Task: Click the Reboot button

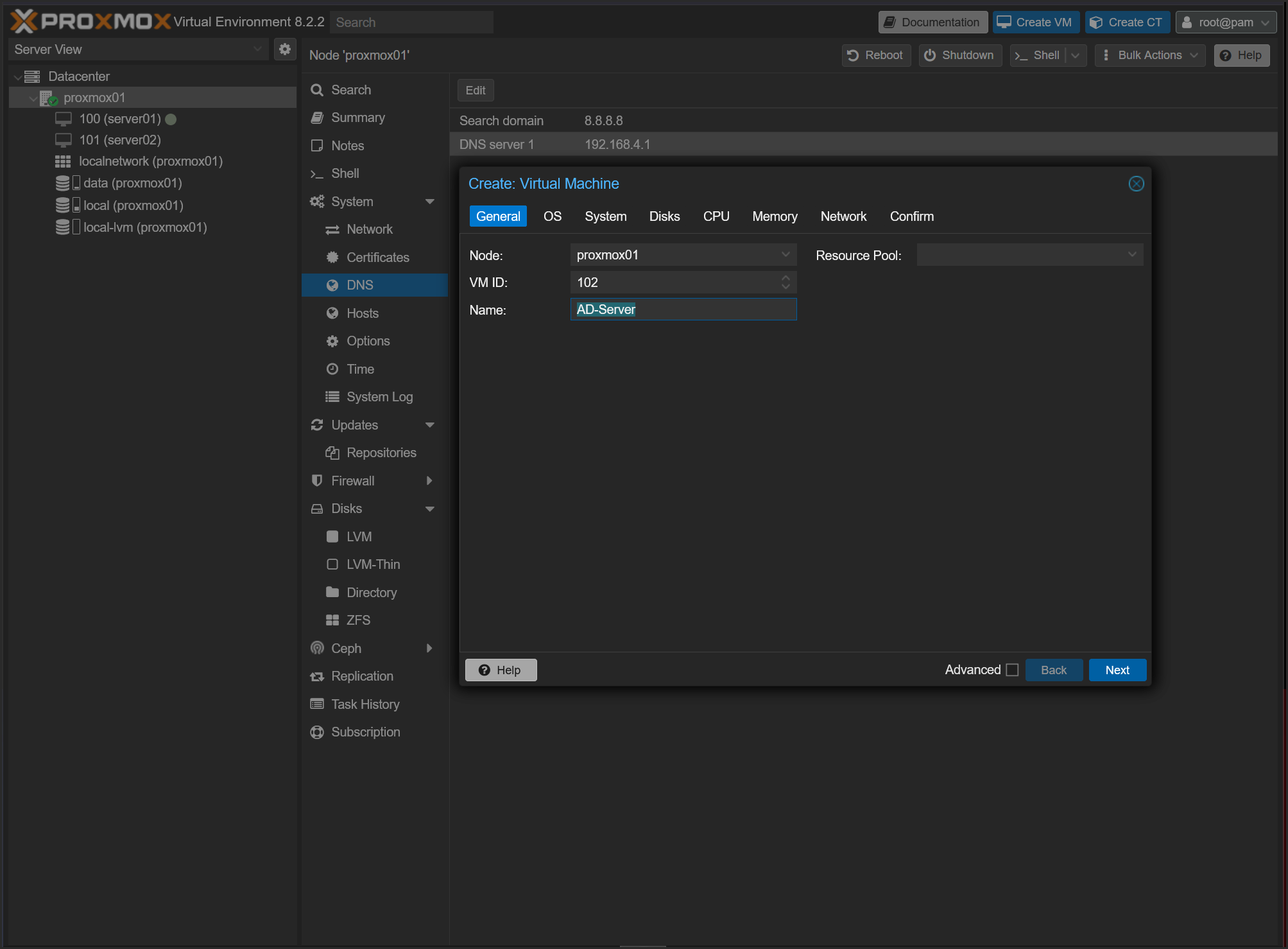Action: click(x=875, y=55)
